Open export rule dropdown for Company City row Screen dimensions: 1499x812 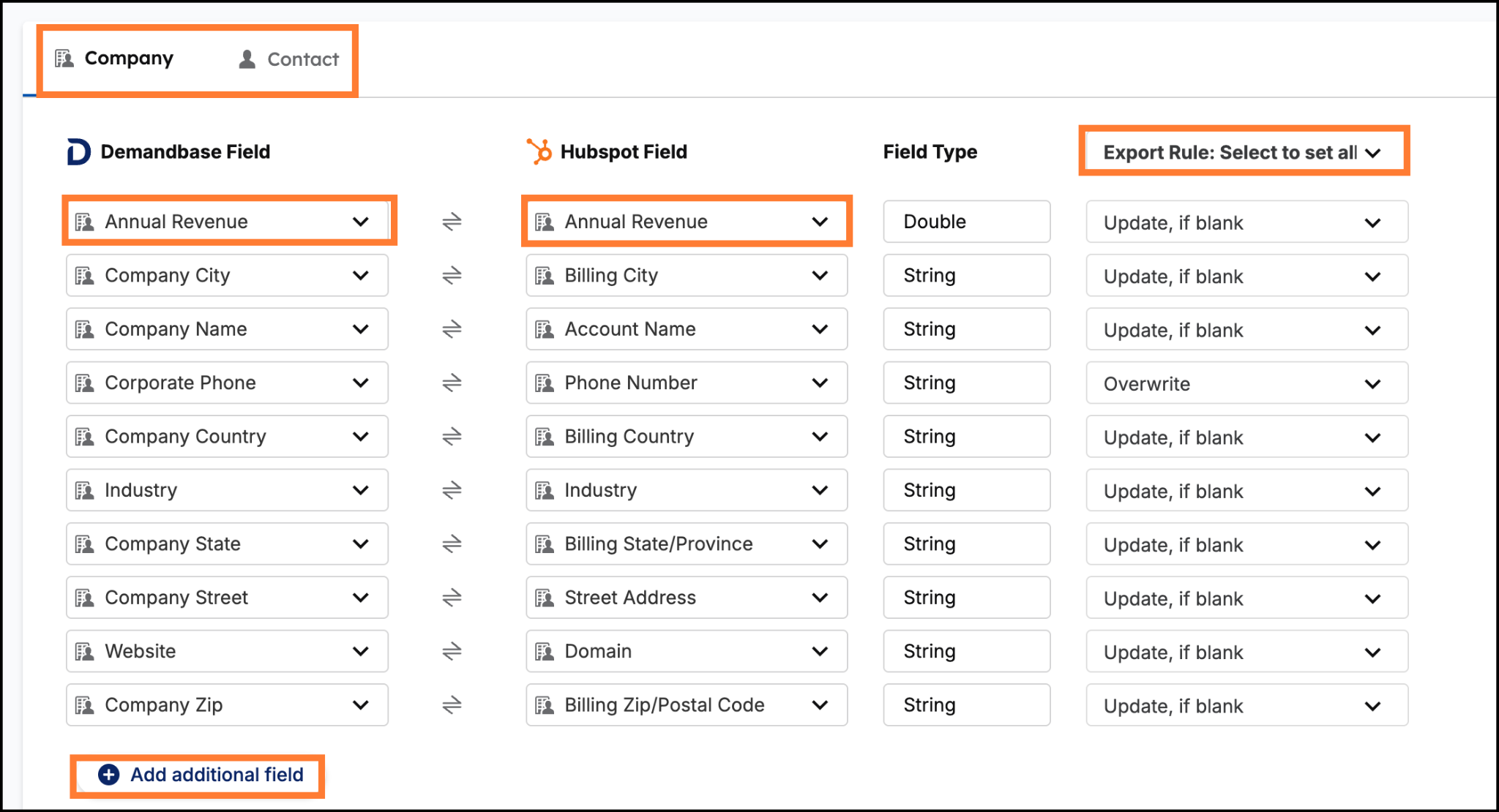point(1246,276)
